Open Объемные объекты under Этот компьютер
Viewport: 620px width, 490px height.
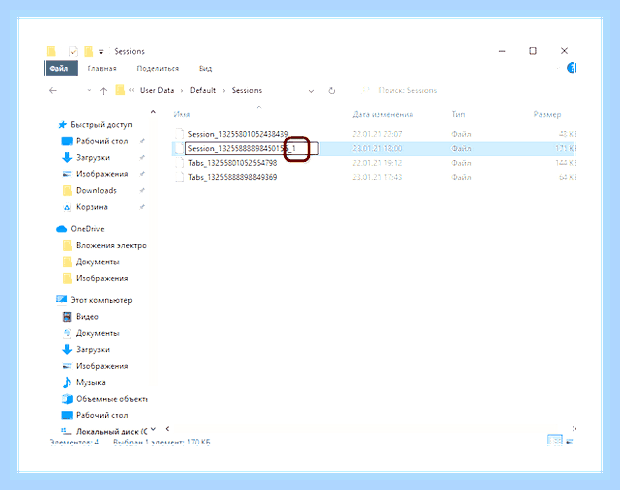pos(112,399)
